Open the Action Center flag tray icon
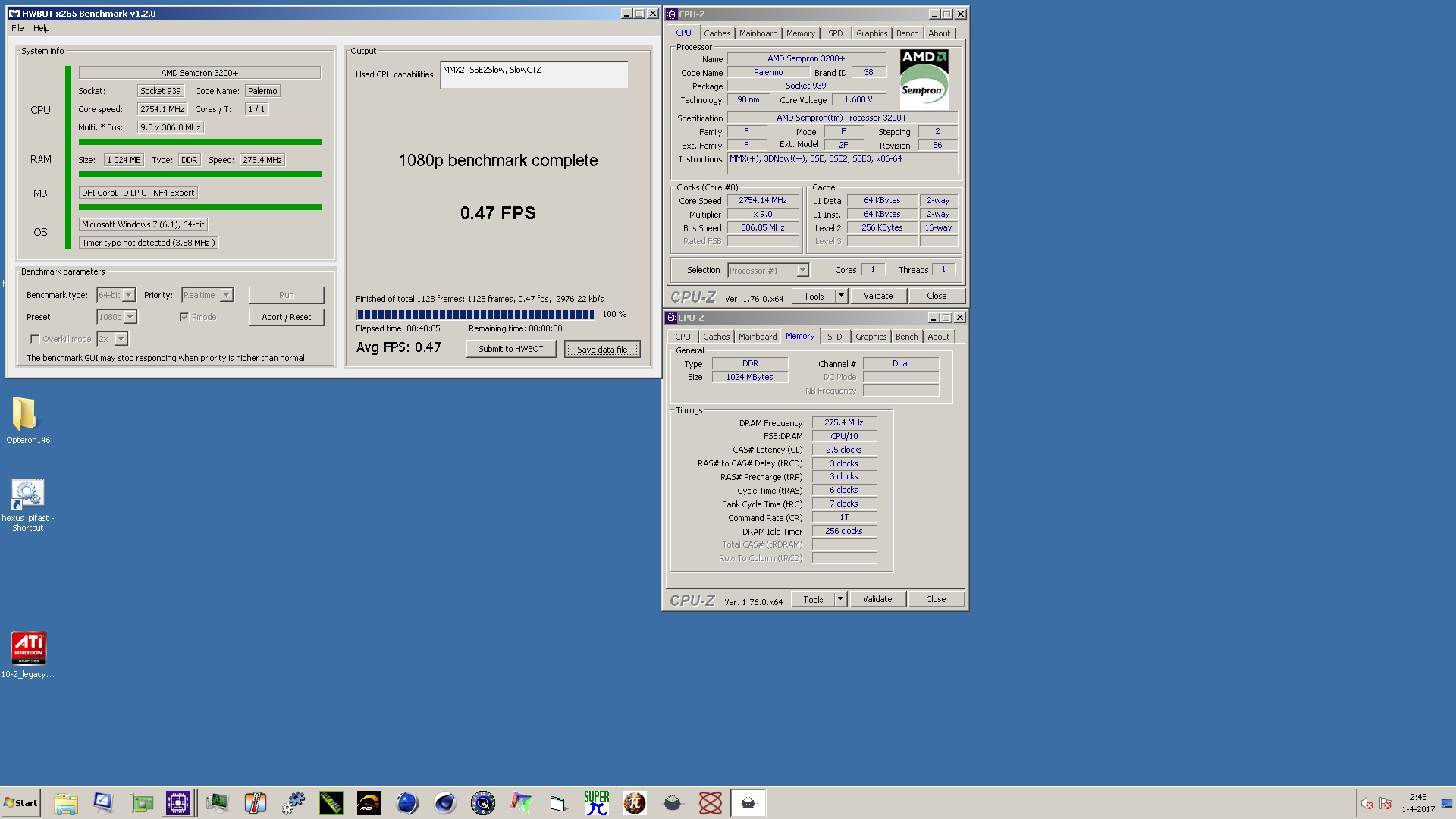 click(x=1385, y=804)
